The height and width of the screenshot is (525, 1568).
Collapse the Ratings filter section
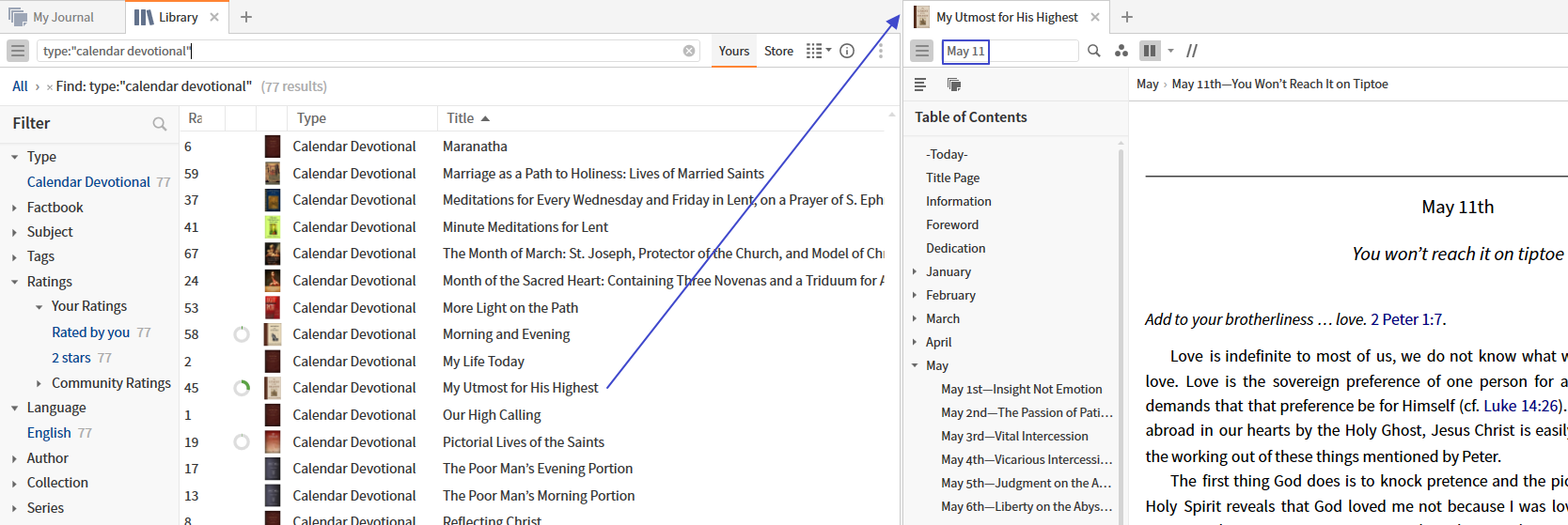coord(14,282)
